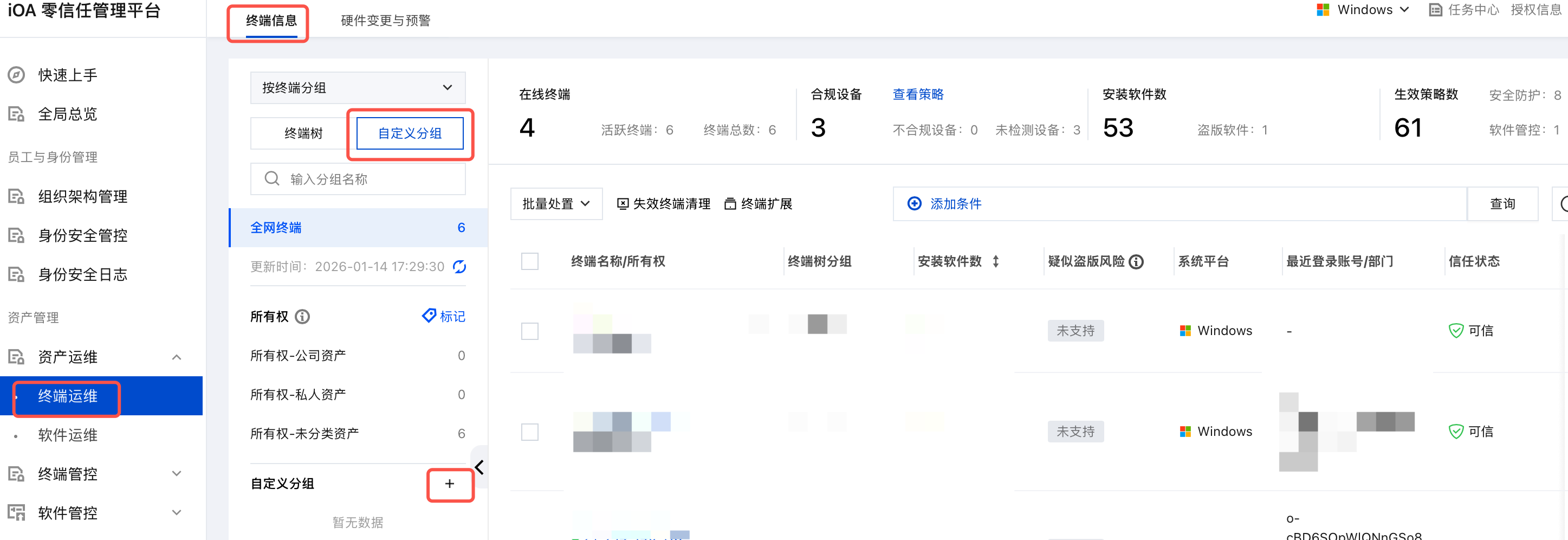This screenshot has width=1568, height=540.
Task: Click the 身份安全管控 sidebar icon
Action: pyautogui.click(x=16, y=236)
